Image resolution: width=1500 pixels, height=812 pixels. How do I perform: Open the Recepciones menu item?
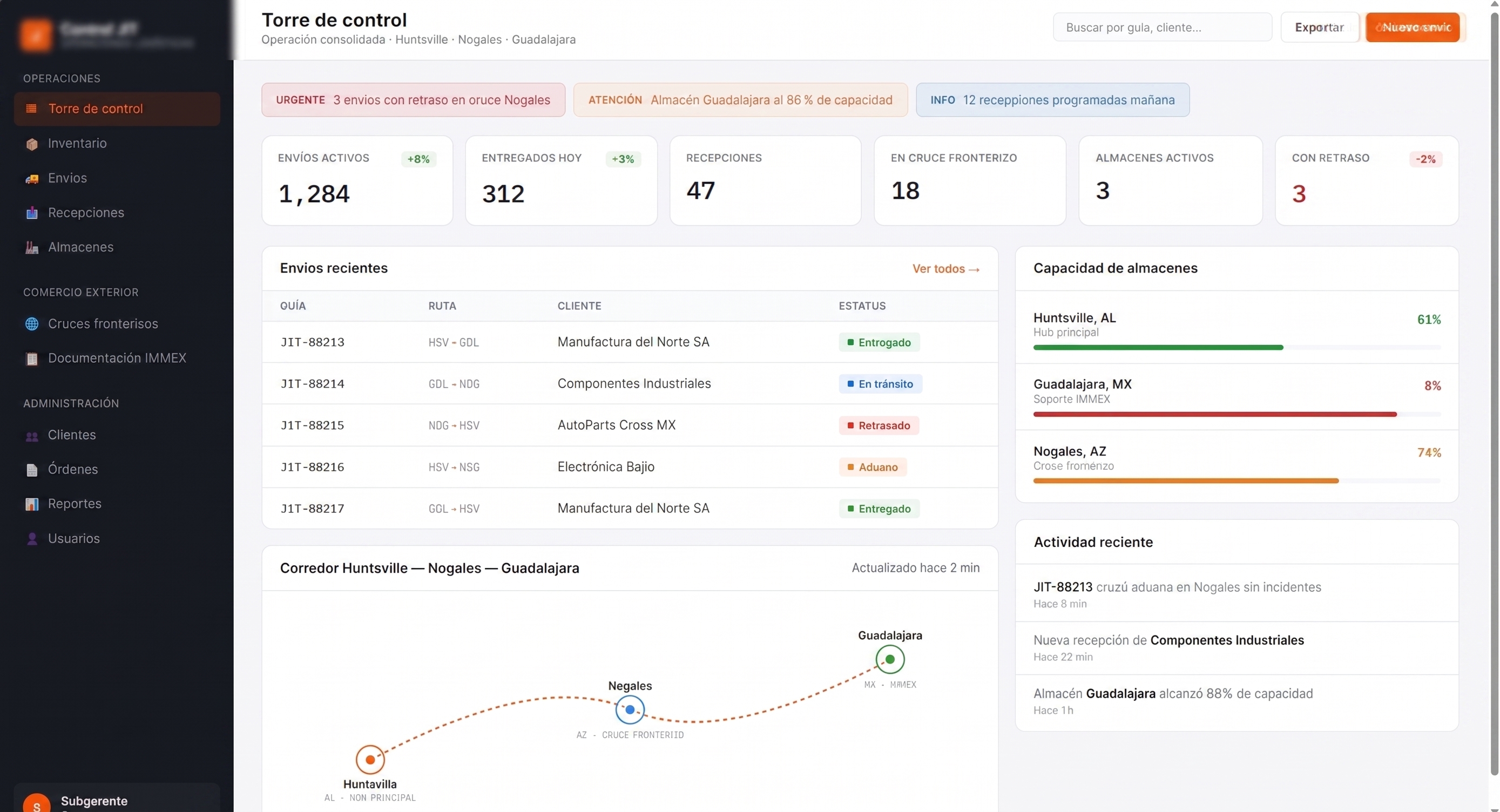coord(117,213)
